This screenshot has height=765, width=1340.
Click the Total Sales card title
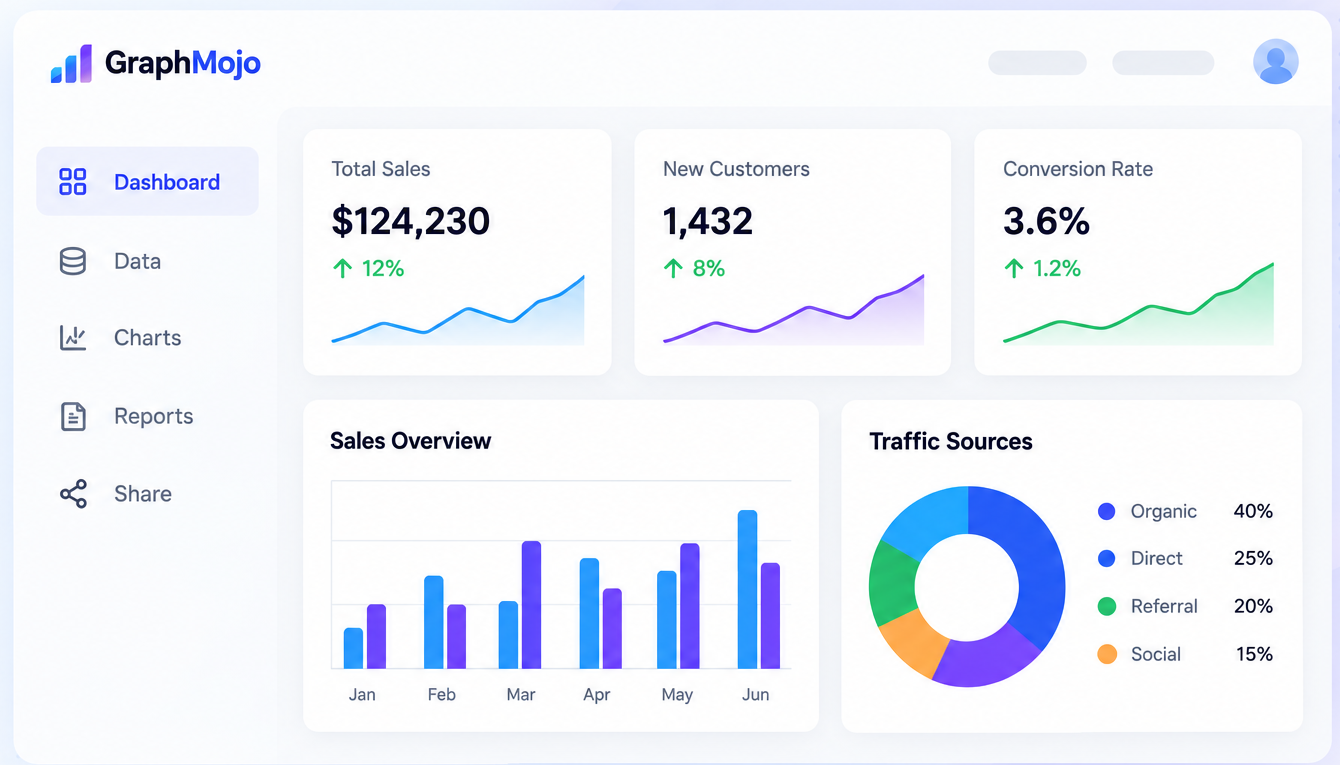coord(381,169)
